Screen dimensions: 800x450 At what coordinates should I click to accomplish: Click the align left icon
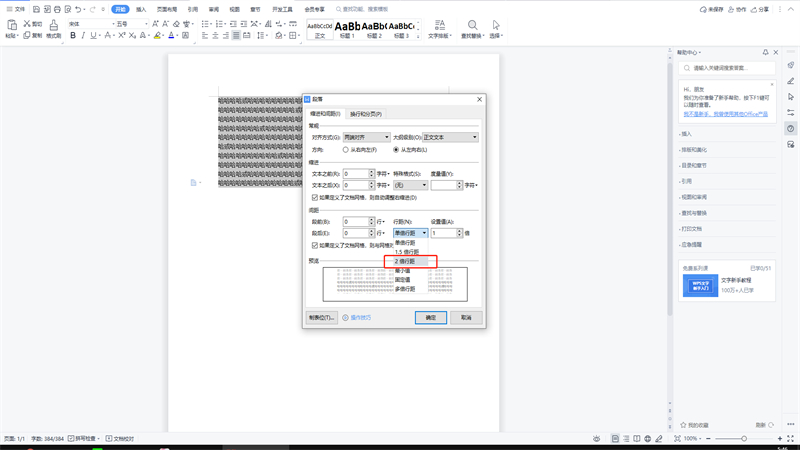[205, 36]
